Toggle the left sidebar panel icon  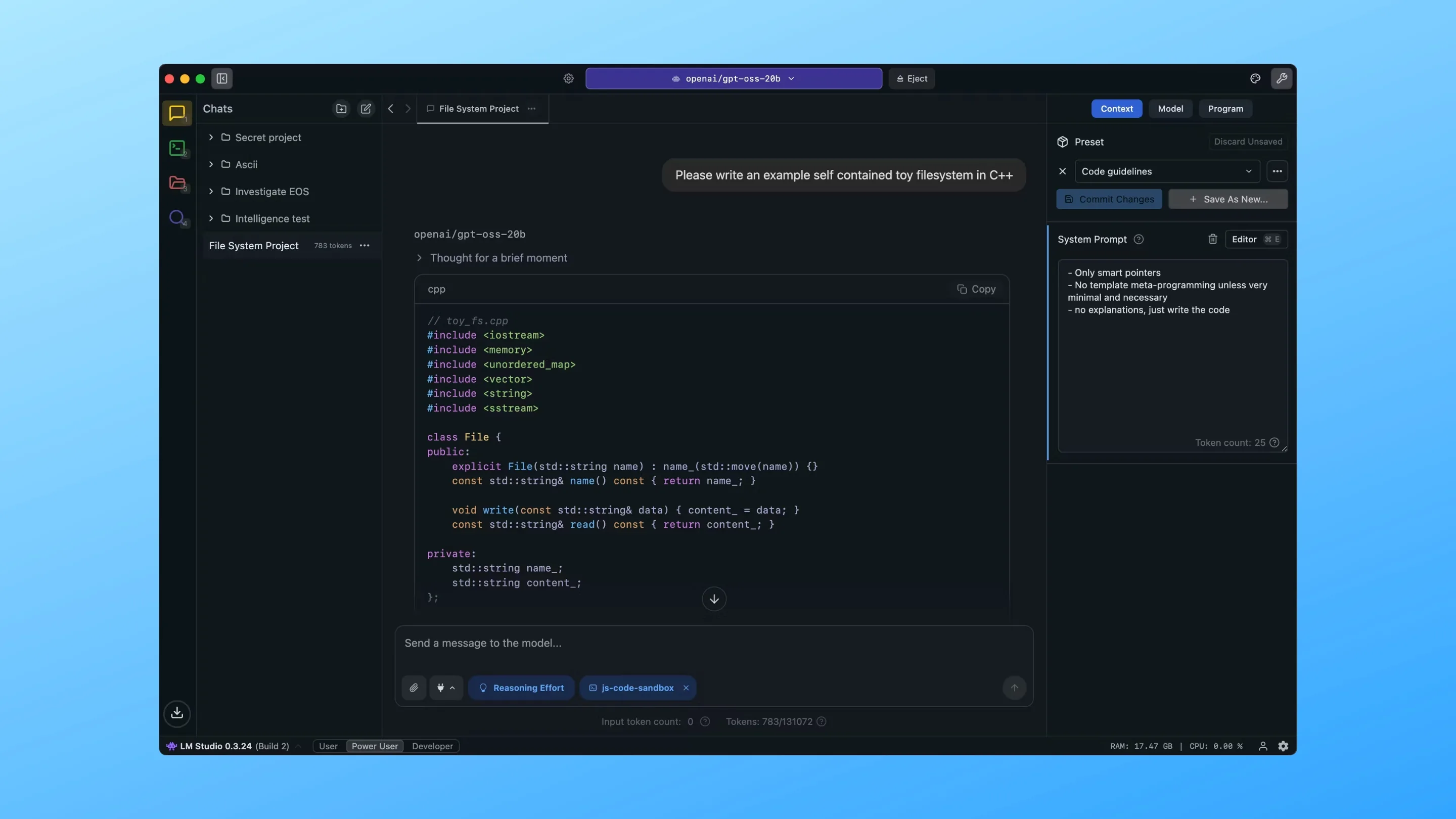221,78
